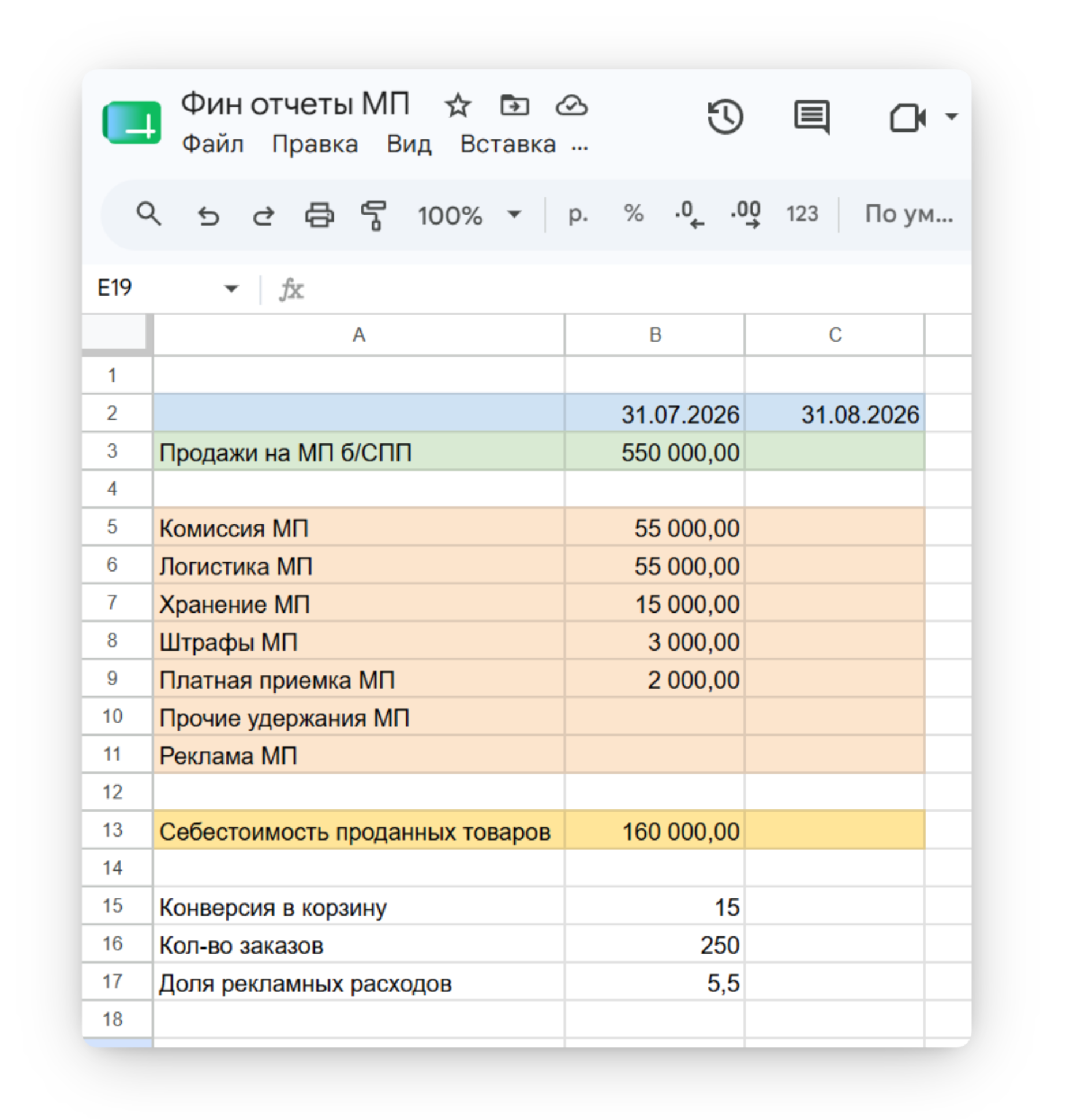The image size is (1070, 1120).
Task: Select cell with date 31.08.2026
Action: 835,413
